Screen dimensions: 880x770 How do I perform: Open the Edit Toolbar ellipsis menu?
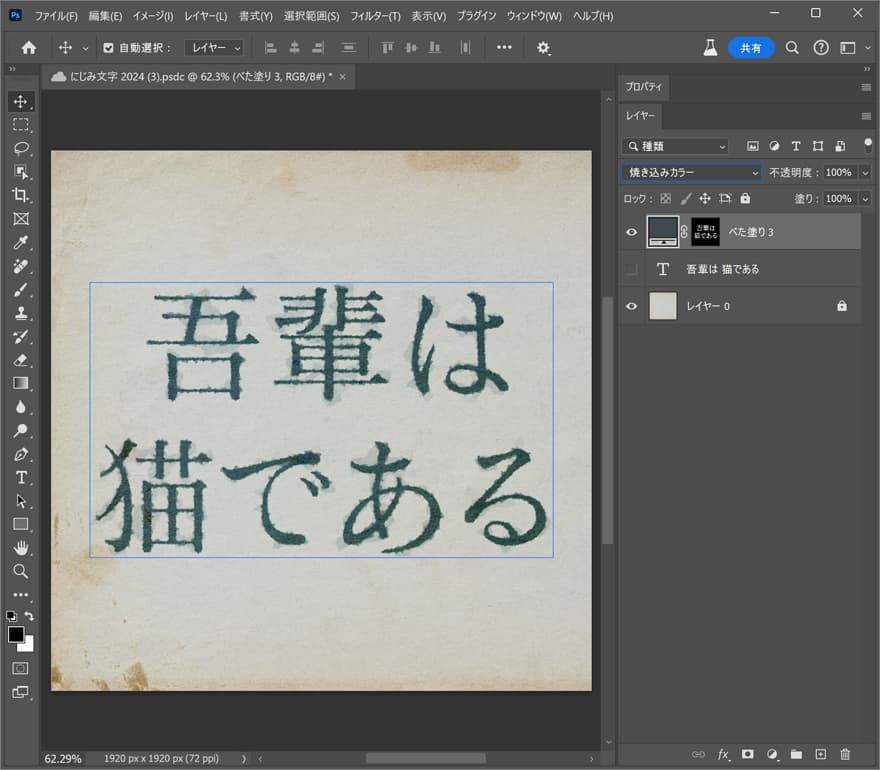point(21,594)
